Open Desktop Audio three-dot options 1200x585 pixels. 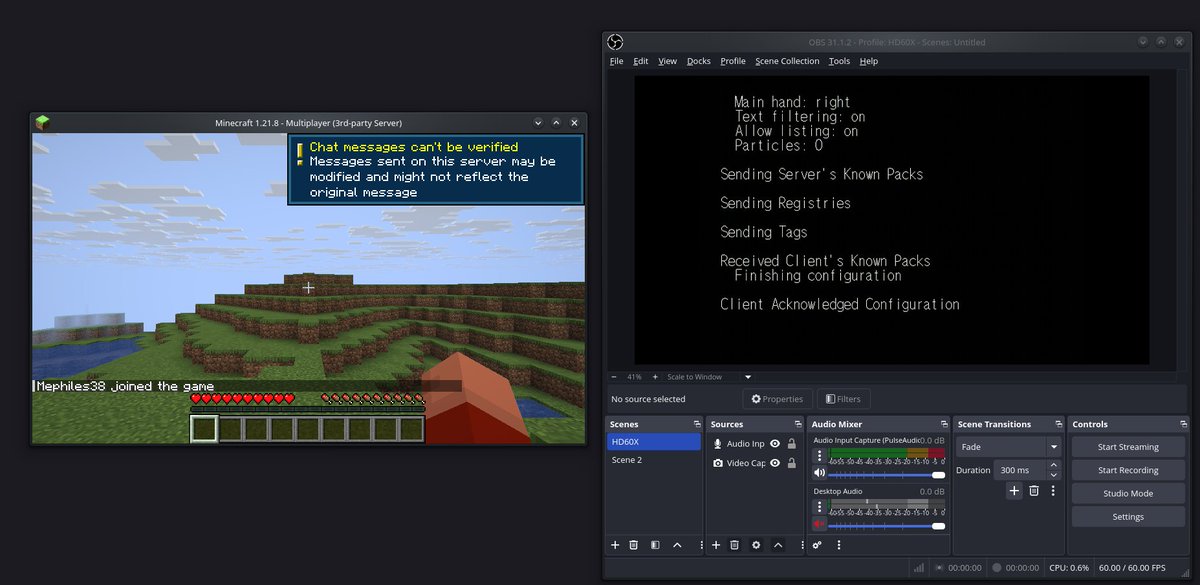[820, 507]
